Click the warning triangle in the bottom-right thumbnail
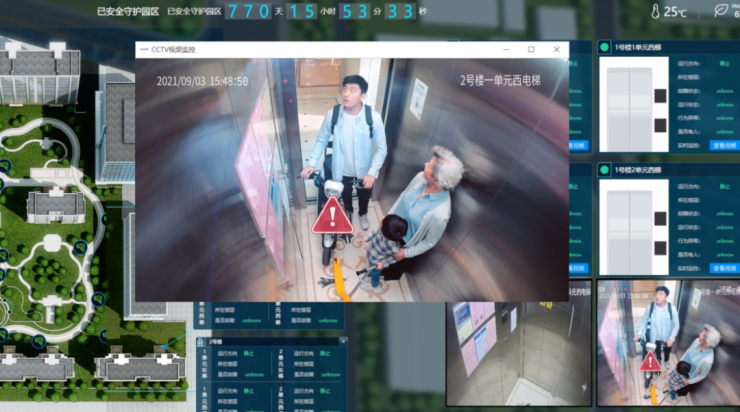Image resolution: width=740 pixels, height=412 pixels. pyautogui.click(x=650, y=362)
